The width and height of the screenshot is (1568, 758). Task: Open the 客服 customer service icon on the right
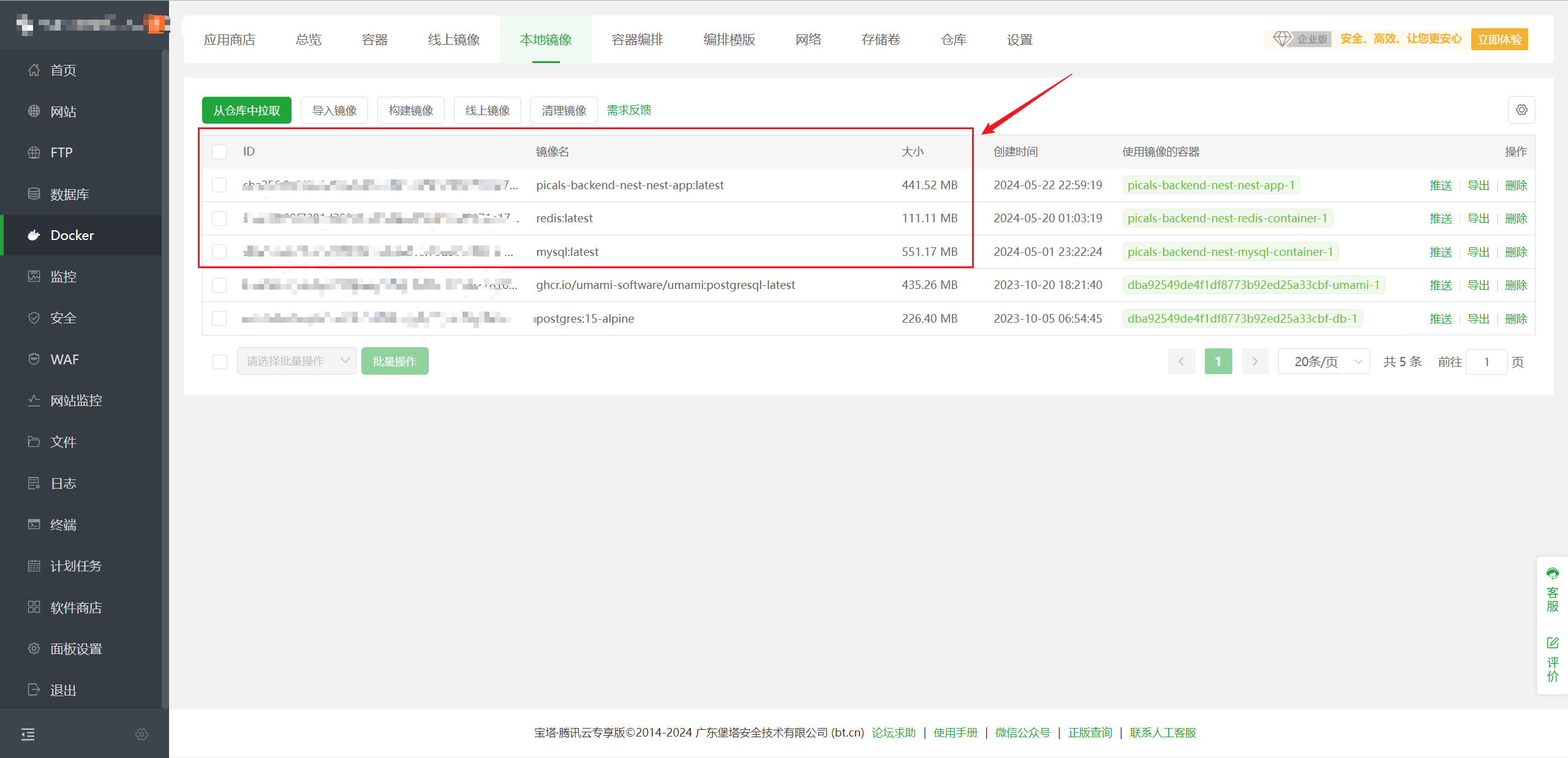(1553, 574)
